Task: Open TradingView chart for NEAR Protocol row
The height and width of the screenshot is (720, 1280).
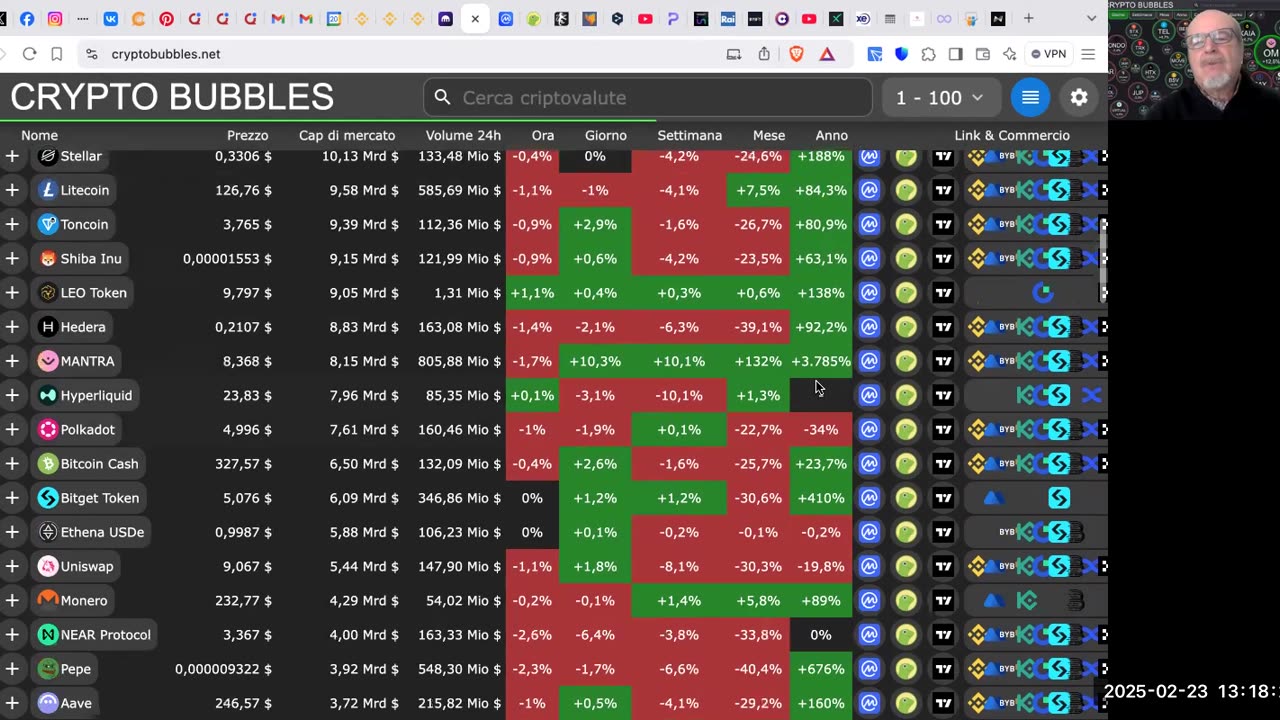Action: 943,634
